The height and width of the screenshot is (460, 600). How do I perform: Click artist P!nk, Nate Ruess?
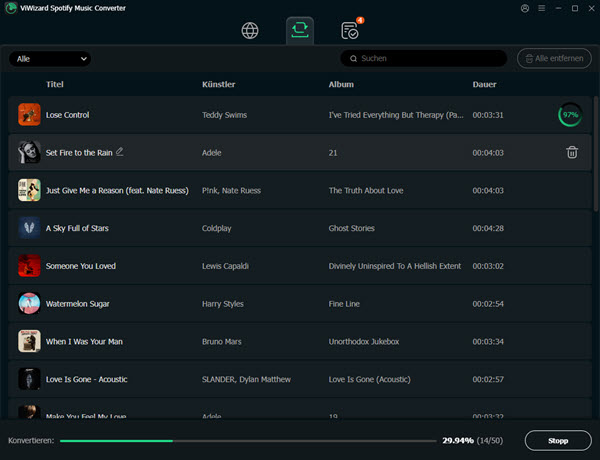point(231,191)
